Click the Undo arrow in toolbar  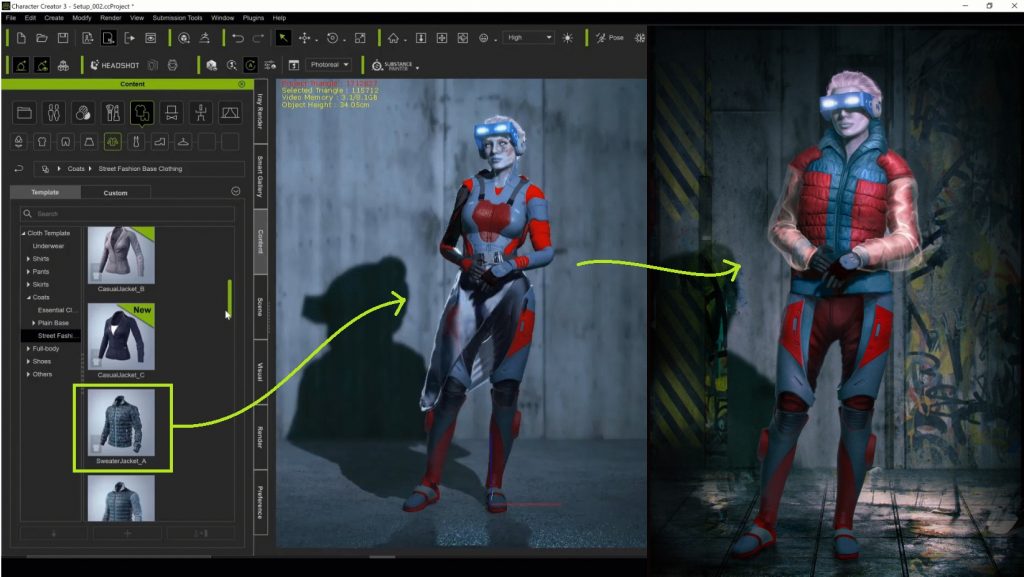[237, 38]
